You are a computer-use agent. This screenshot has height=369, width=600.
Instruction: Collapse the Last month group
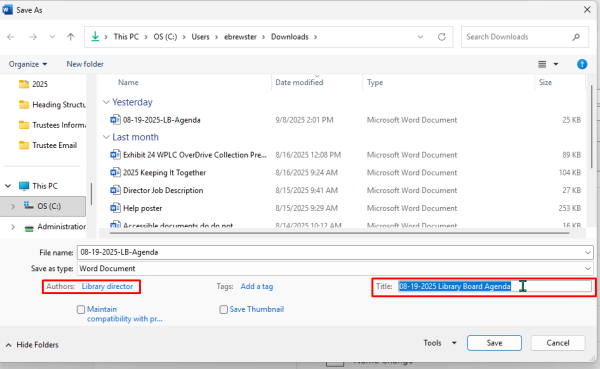click(x=106, y=137)
